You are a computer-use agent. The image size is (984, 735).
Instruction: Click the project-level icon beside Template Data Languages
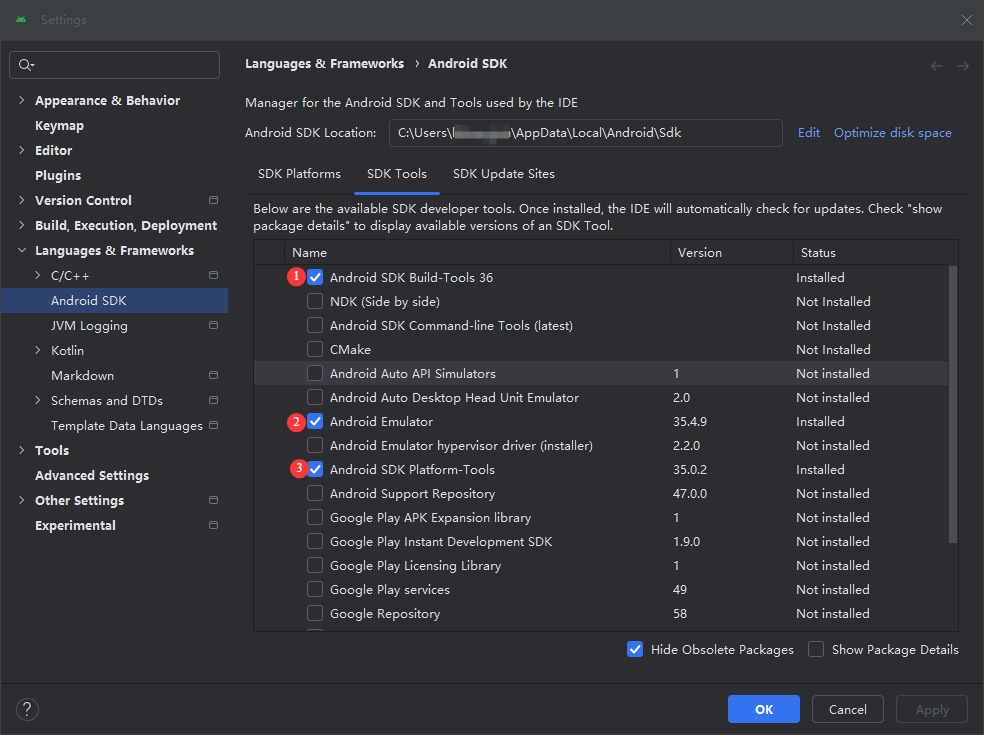(x=213, y=425)
